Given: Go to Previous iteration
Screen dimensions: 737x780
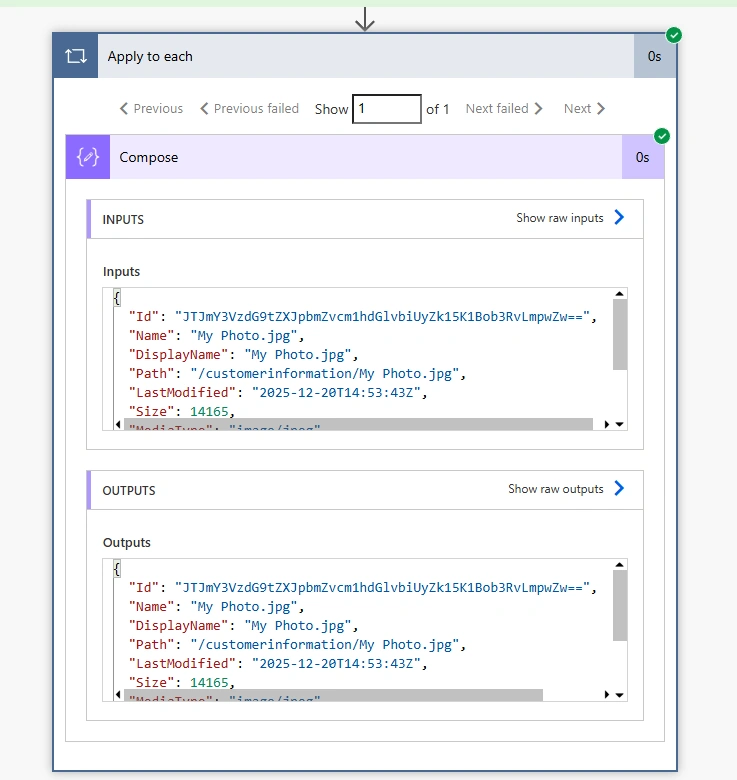Looking at the screenshot, I should point(151,108).
